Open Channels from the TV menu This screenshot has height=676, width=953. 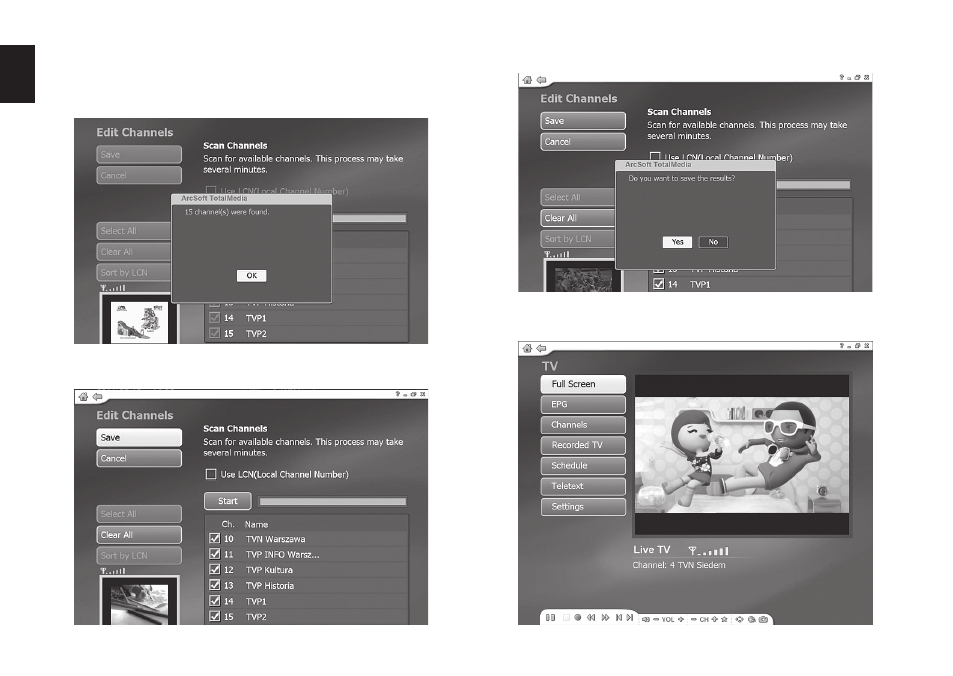pyautogui.click(x=583, y=425)
